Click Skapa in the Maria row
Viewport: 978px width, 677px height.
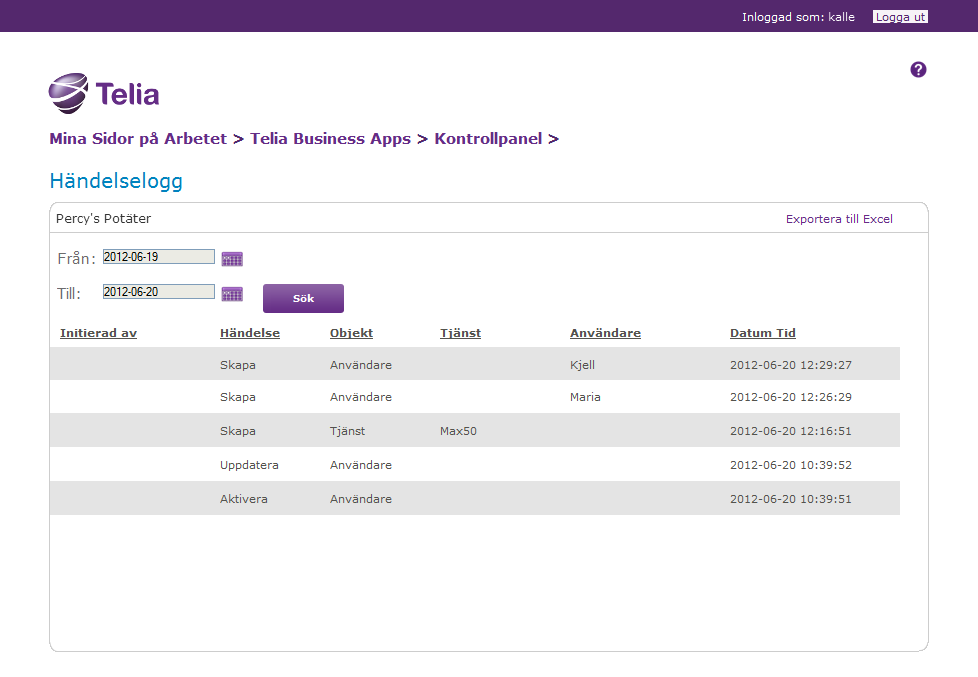pos(238,397)
